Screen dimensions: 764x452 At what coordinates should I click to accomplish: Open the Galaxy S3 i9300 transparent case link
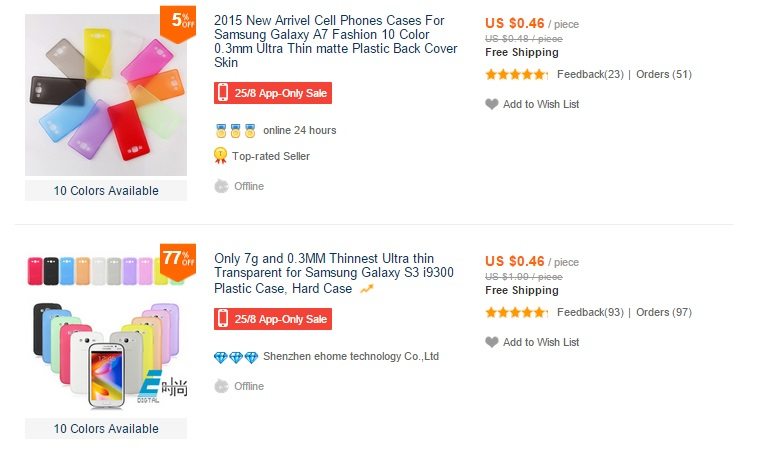tap(336, 273)
